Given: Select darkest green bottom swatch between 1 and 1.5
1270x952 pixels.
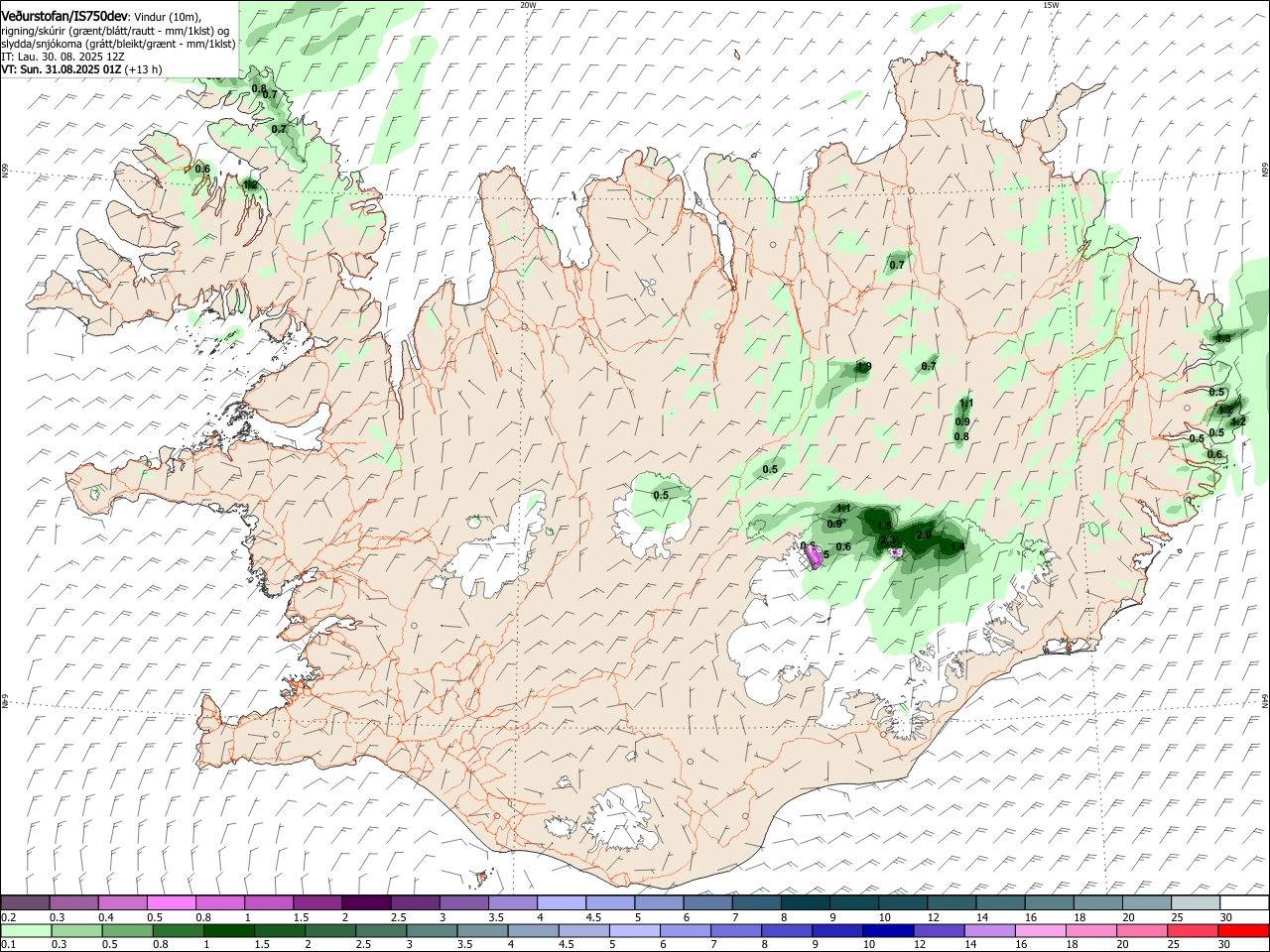Looking at the screenshot, I should [228, 930].
